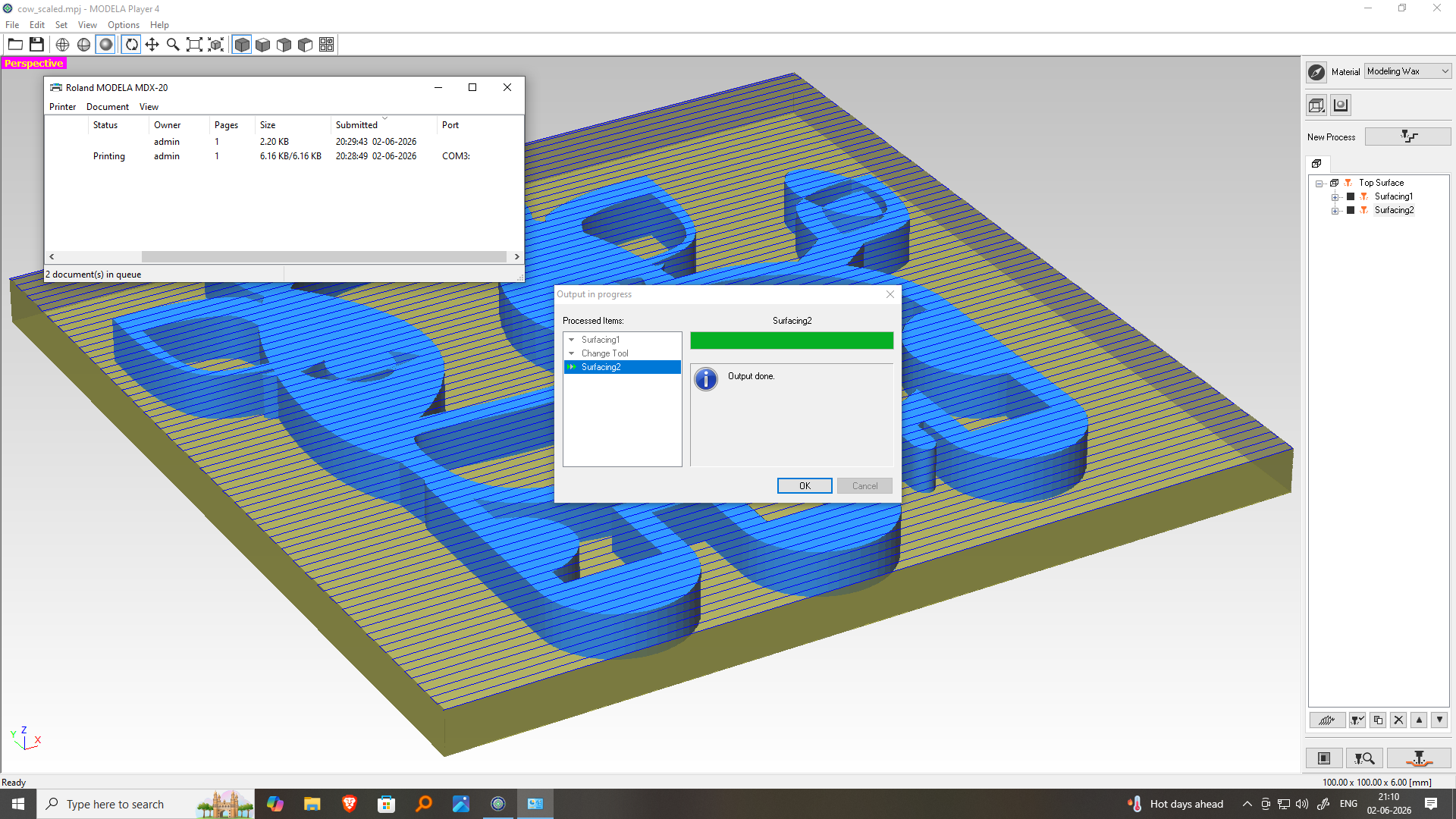Fit view to screen frame icon

click(195, 45)
